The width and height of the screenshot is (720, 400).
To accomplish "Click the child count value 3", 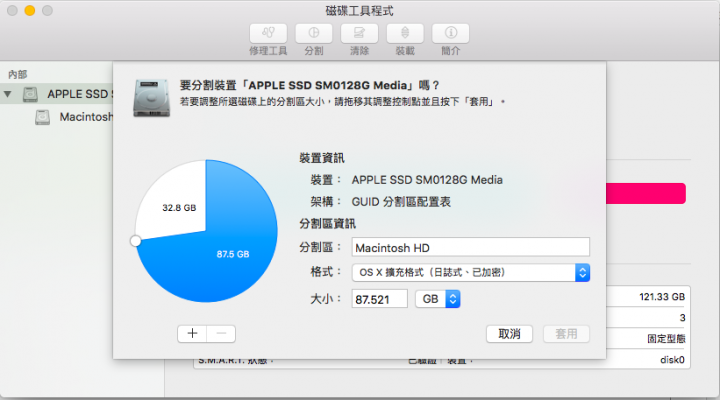I will click(682, 318).
